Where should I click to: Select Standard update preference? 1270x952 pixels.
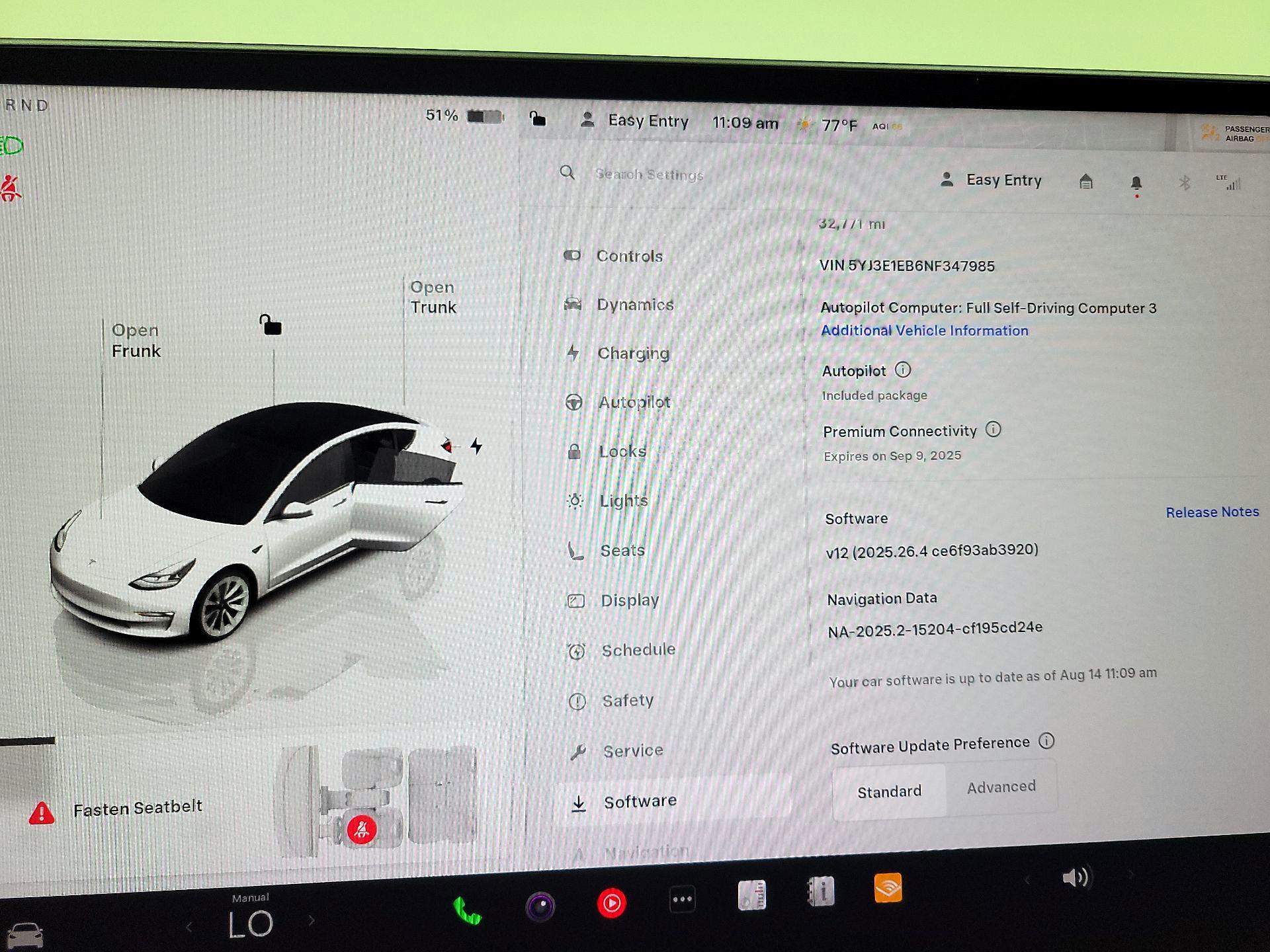click(889, 791)
